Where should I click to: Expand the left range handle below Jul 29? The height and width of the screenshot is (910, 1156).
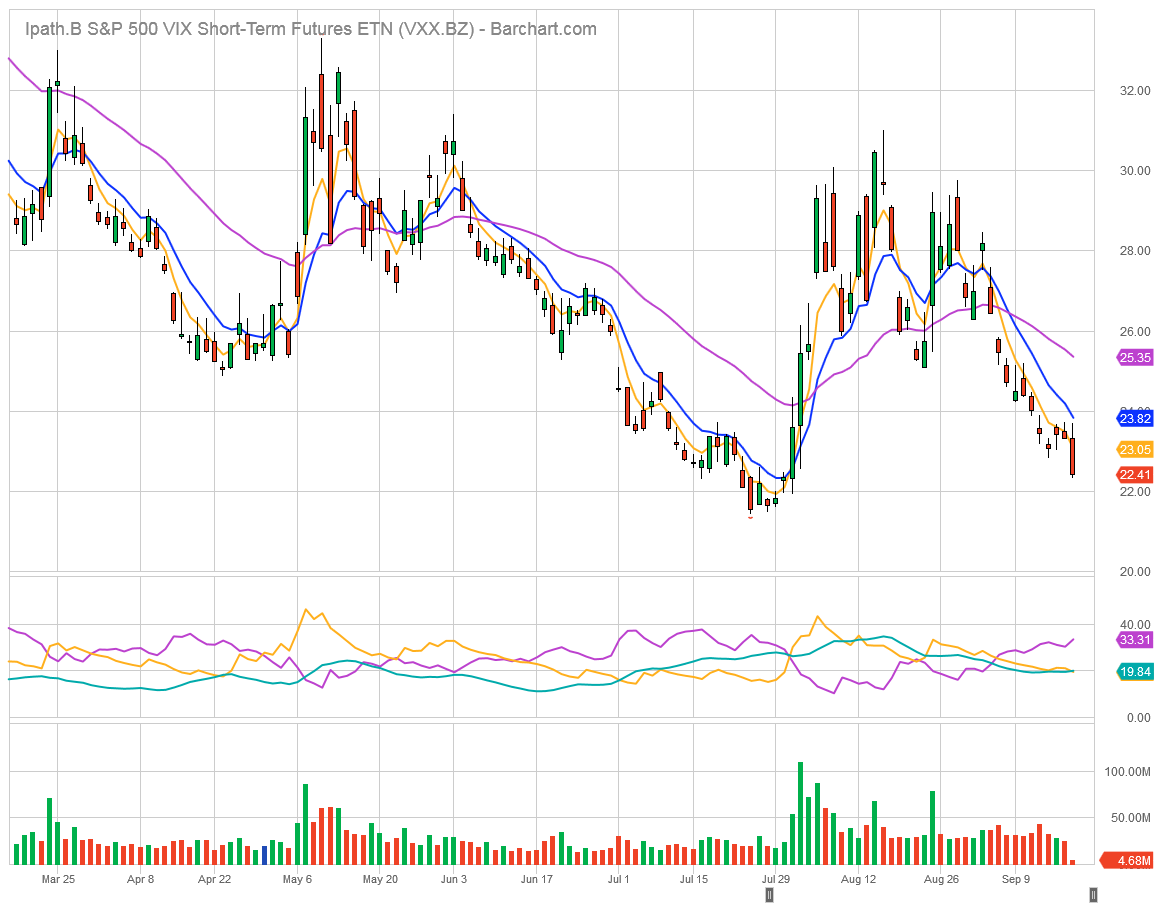(x=769, y=897)
